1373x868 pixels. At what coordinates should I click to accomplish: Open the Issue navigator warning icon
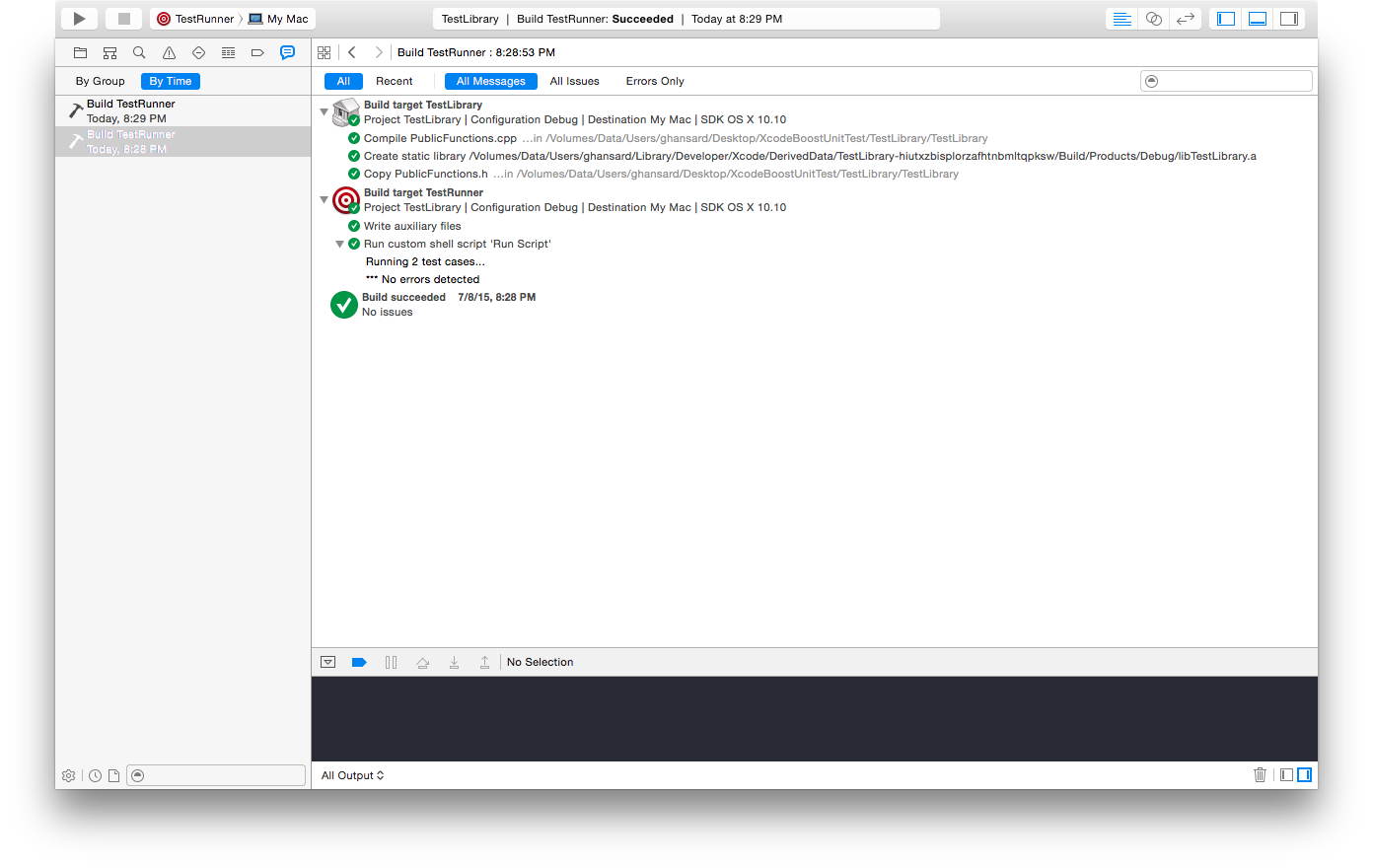[x=169, y=52]
